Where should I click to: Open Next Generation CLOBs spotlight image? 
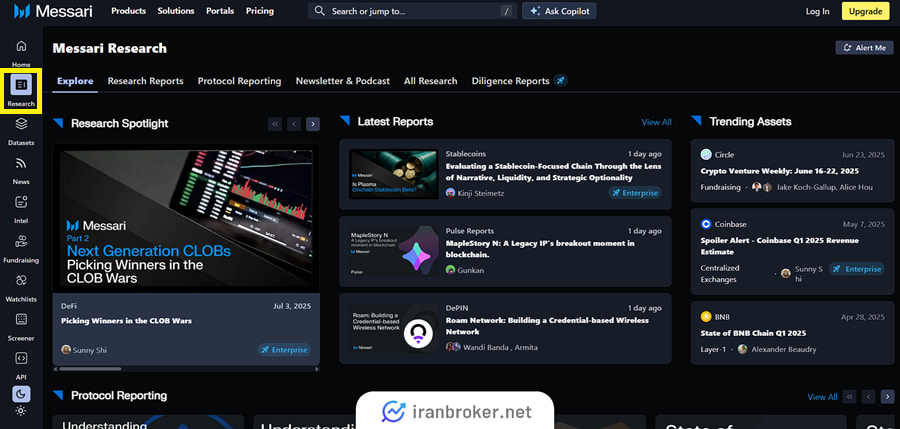coord(186,218)
